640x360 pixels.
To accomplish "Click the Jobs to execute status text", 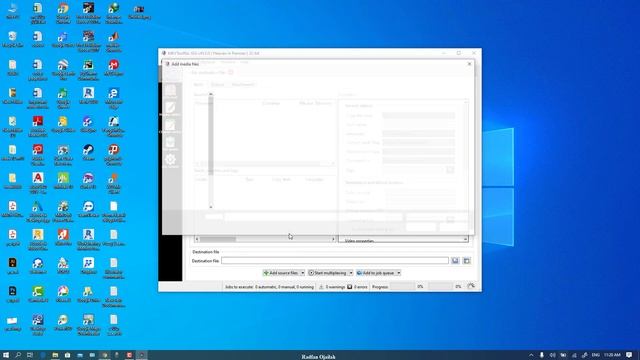I will click(269, 287).
